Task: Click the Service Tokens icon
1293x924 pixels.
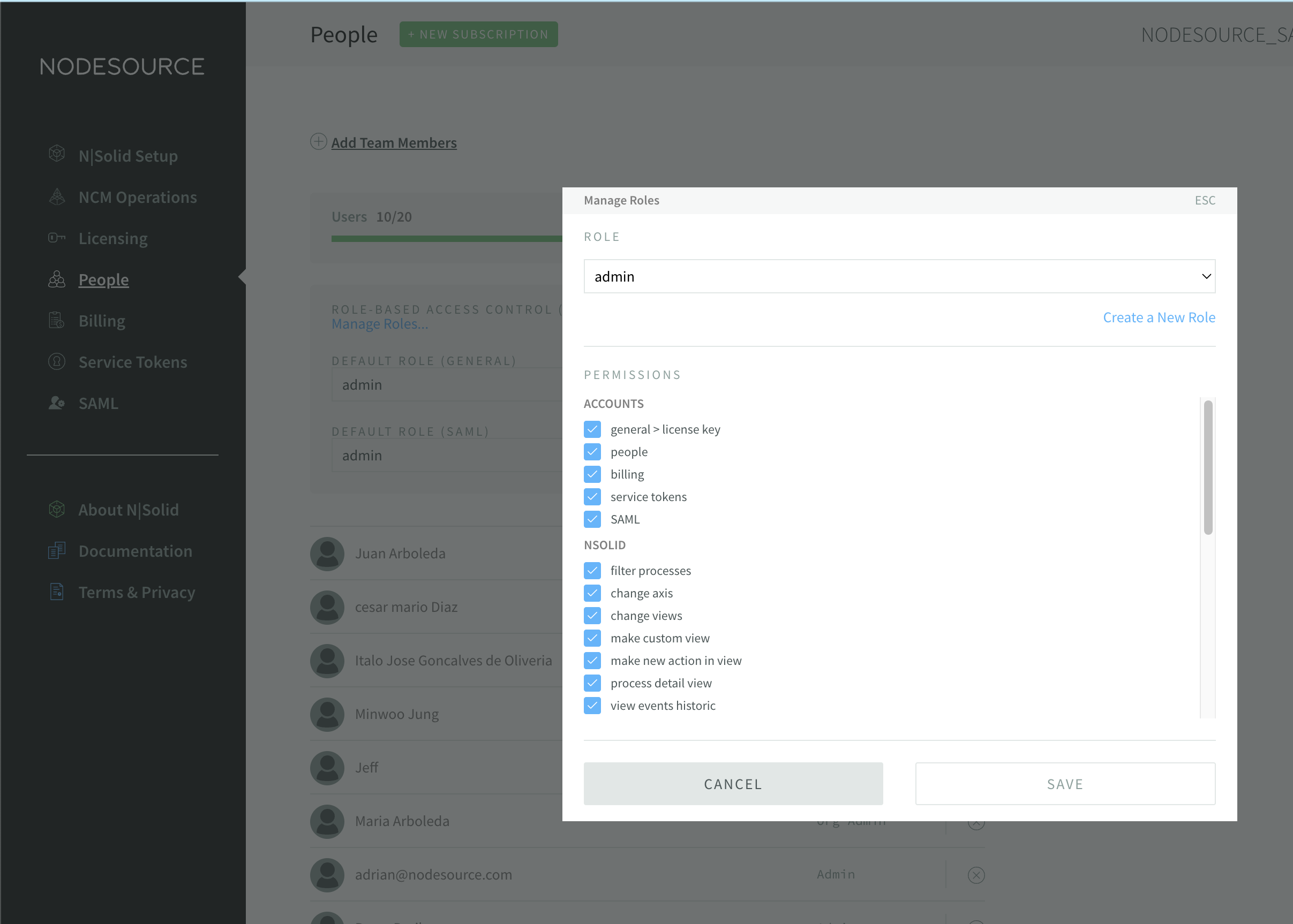Action: pyautogui.click(x=57, y=362)
